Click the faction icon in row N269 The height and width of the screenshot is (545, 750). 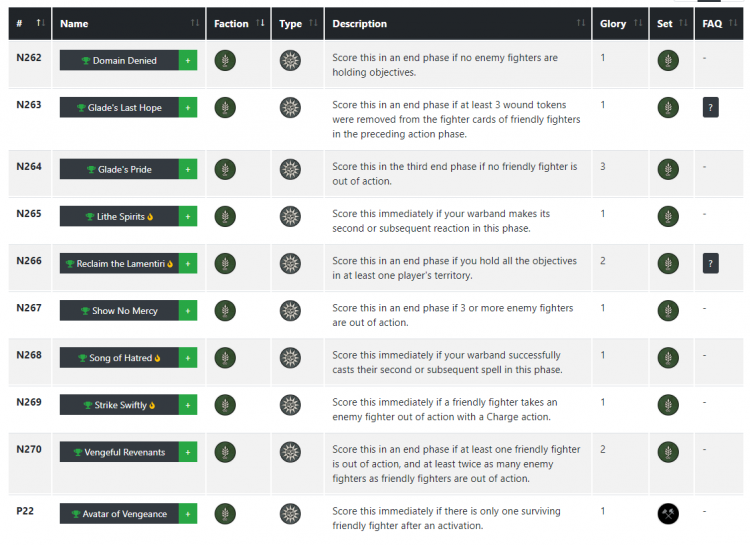[225, 405]
